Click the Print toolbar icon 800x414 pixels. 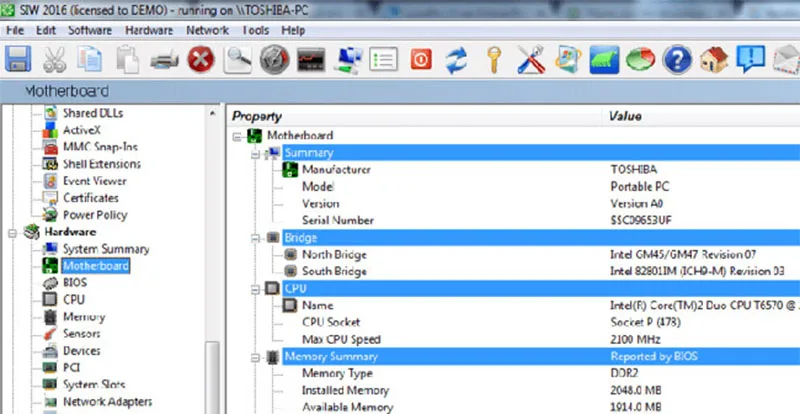[164, 60]
